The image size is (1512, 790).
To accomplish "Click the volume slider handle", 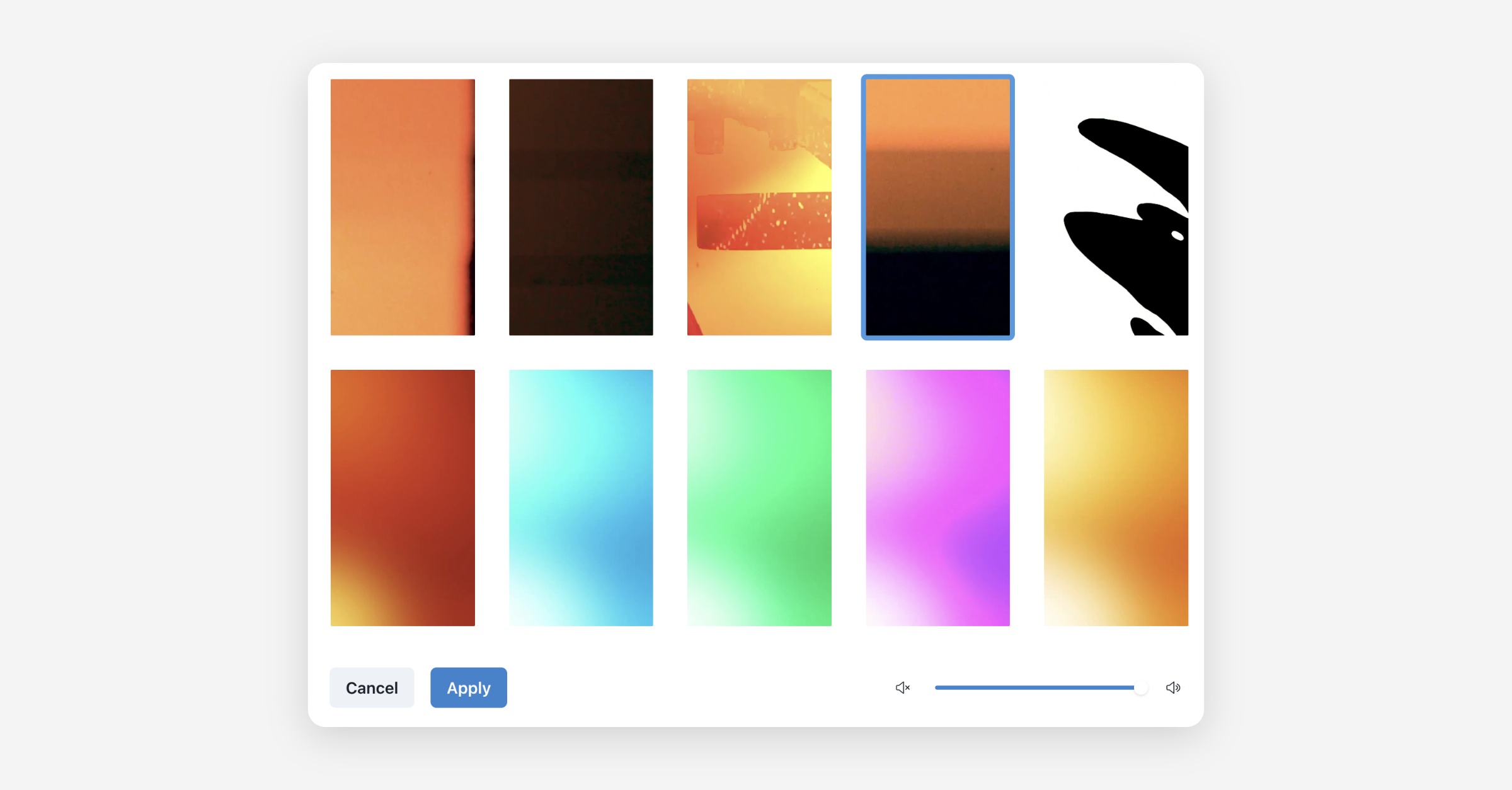I will pos(1140,688).
